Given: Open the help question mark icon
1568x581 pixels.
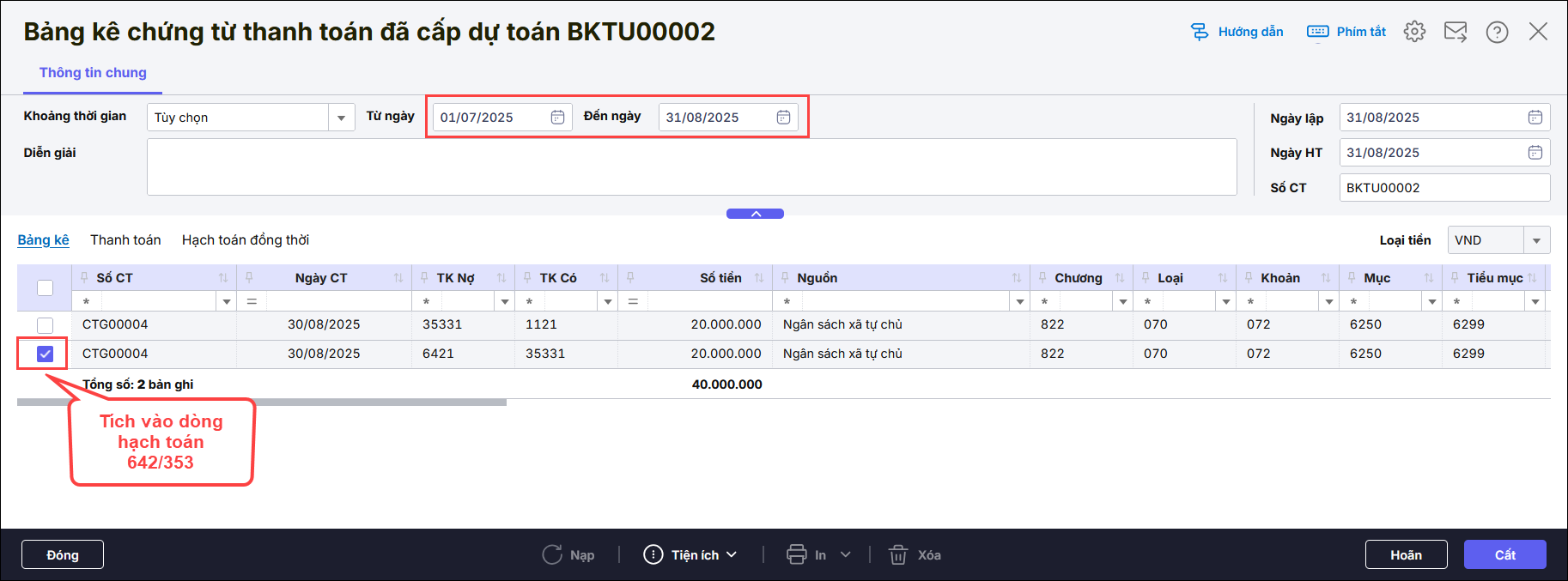Looking at the screenshot, I should pos(1497,32).
